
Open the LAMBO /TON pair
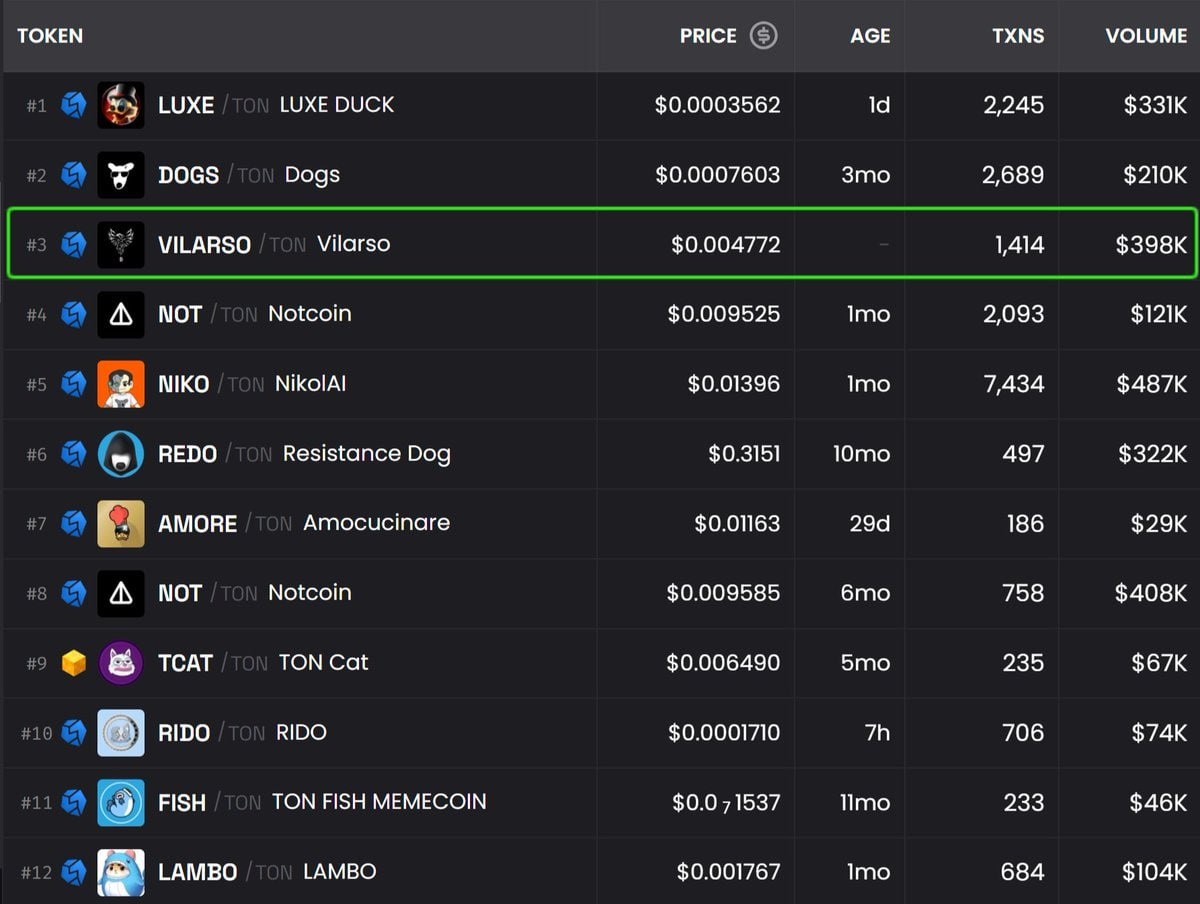click(x=225, y=872)
